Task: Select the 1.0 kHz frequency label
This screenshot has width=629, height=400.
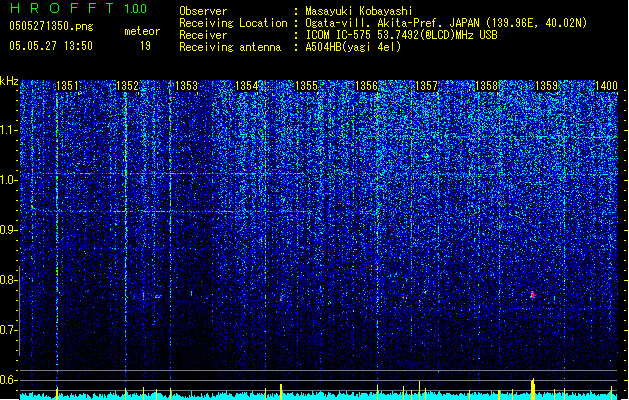Action: (8, 180)
